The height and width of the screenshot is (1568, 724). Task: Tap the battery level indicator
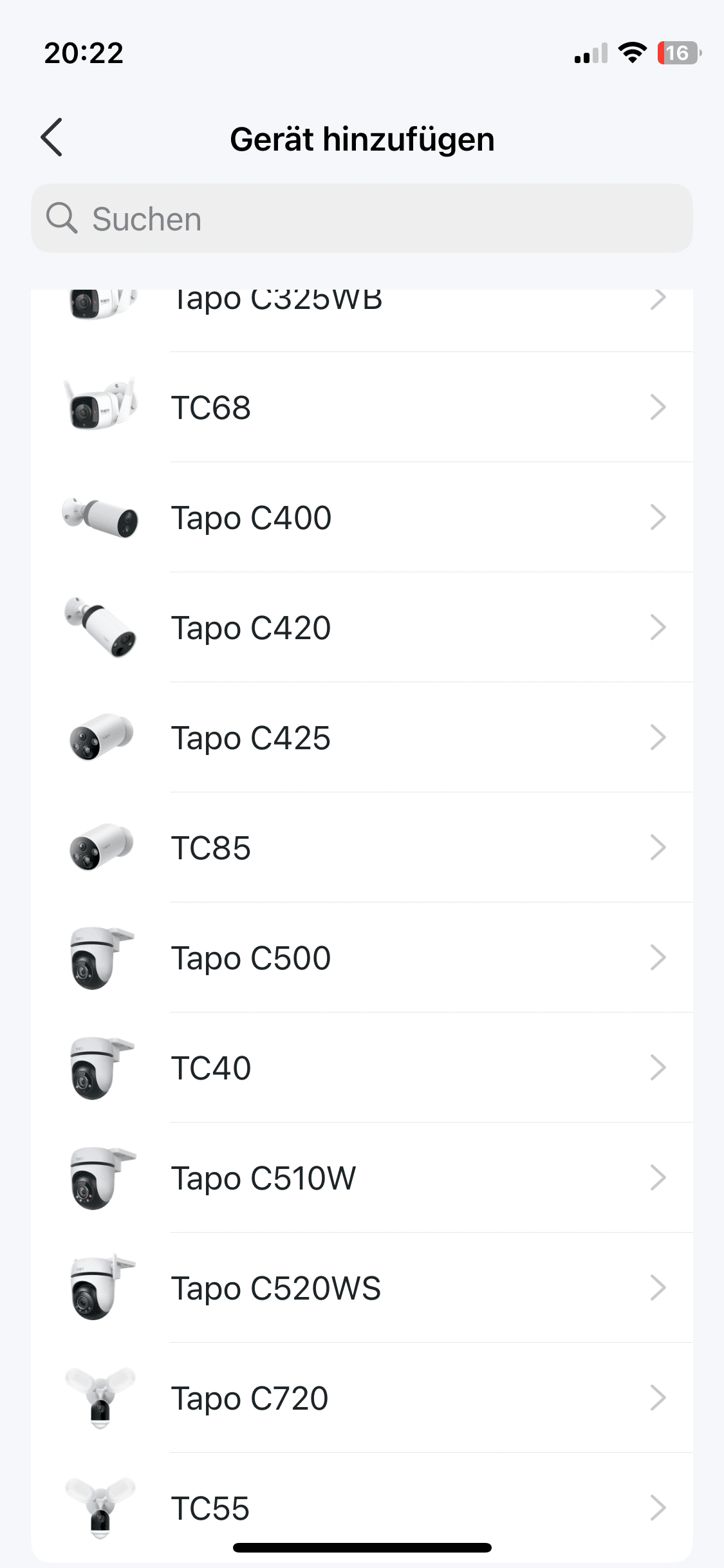click(678, 53)
